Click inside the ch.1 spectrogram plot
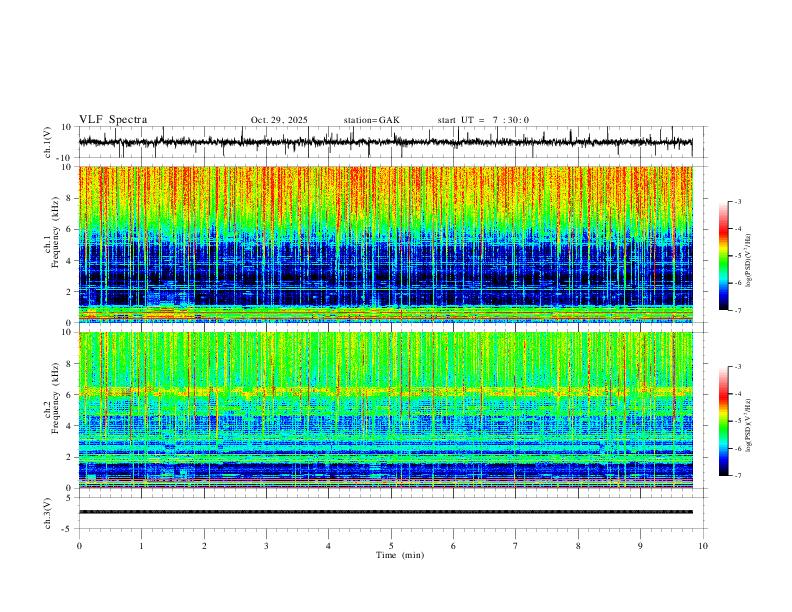The height and width of the screenshot is (612, 792). tap(385, 244)
